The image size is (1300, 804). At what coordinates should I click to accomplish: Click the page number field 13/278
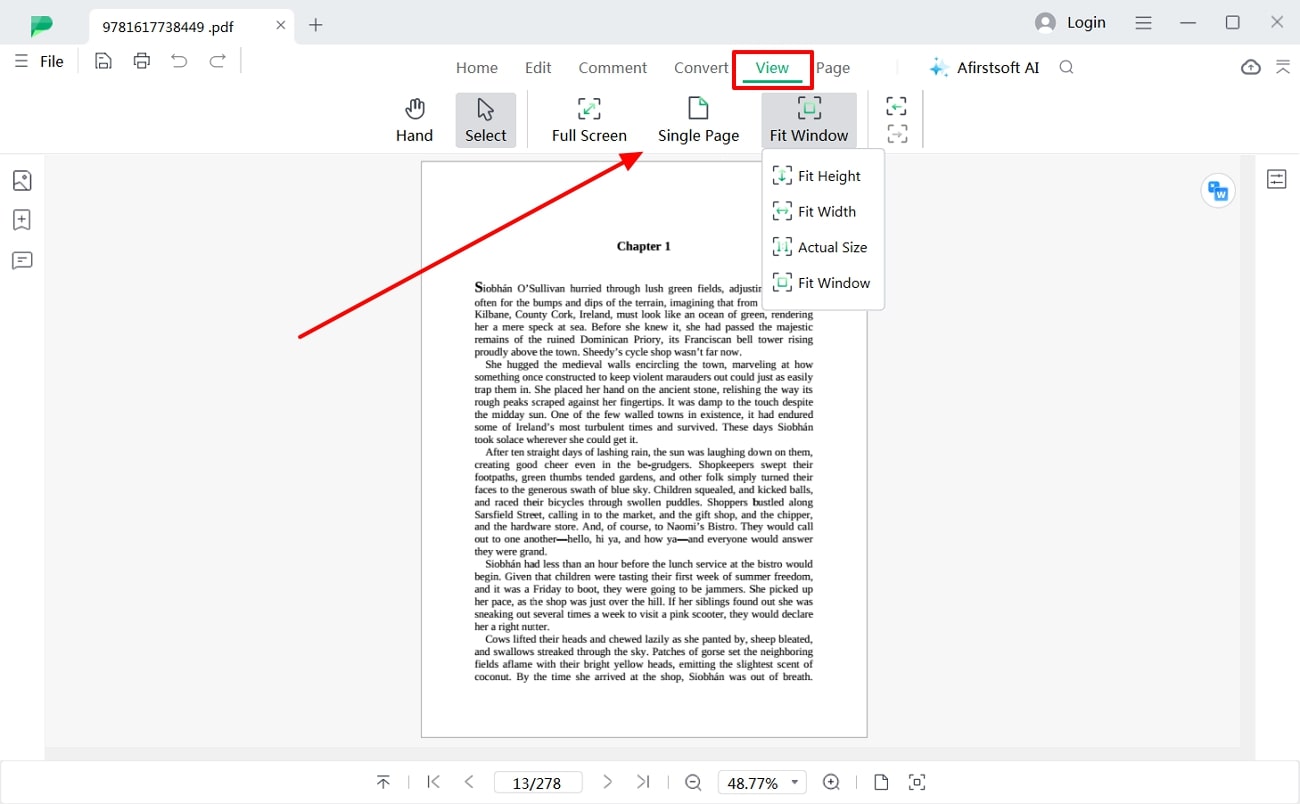tap(537, 783)
